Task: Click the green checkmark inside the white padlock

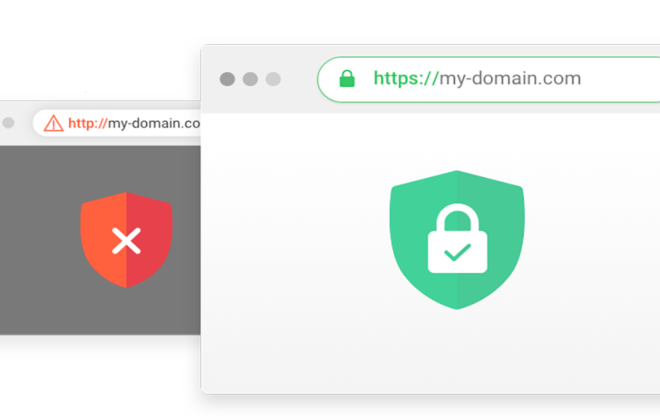Action: point(458,252)
